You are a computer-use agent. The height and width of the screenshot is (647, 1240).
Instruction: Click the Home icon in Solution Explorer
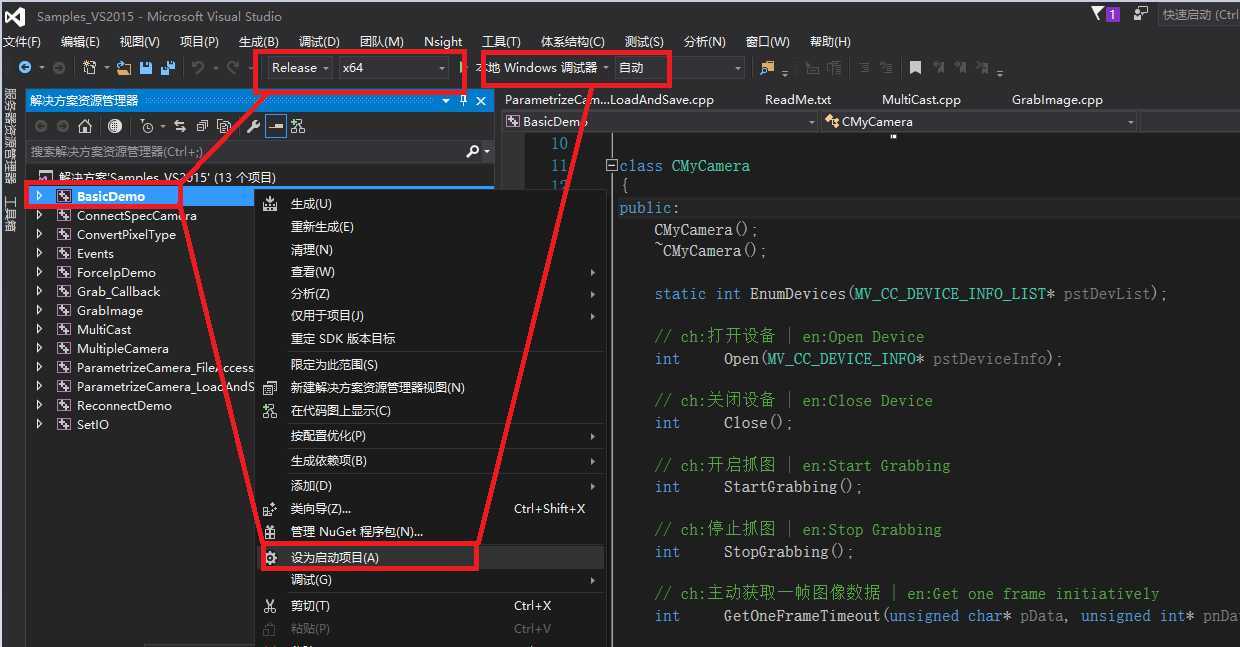85,126
